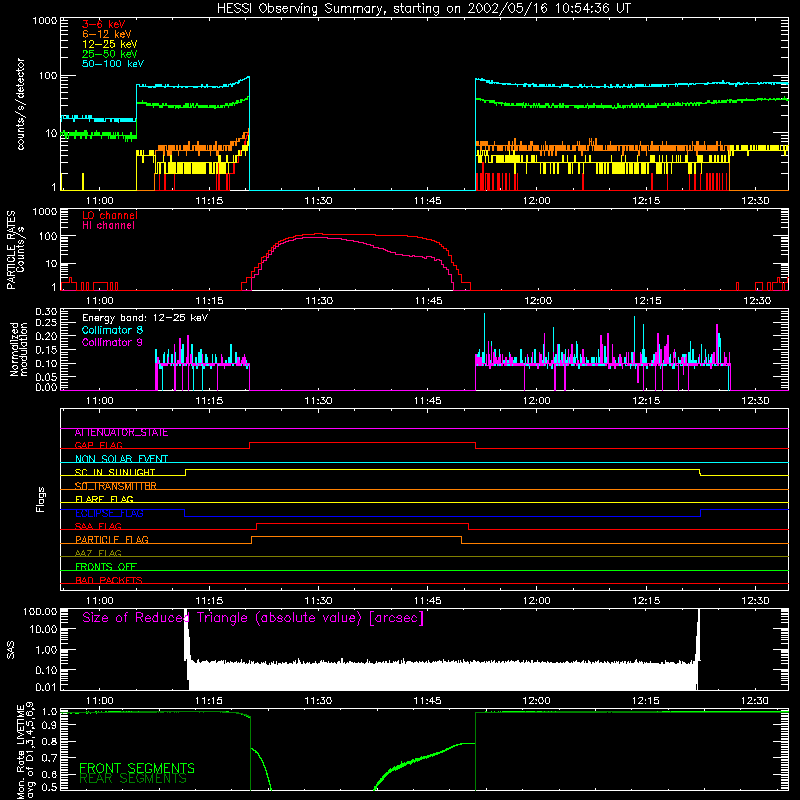Click the yellow 12-25 keV legend entry
This screenshot has height=800, width=800.
coord(109,44)
